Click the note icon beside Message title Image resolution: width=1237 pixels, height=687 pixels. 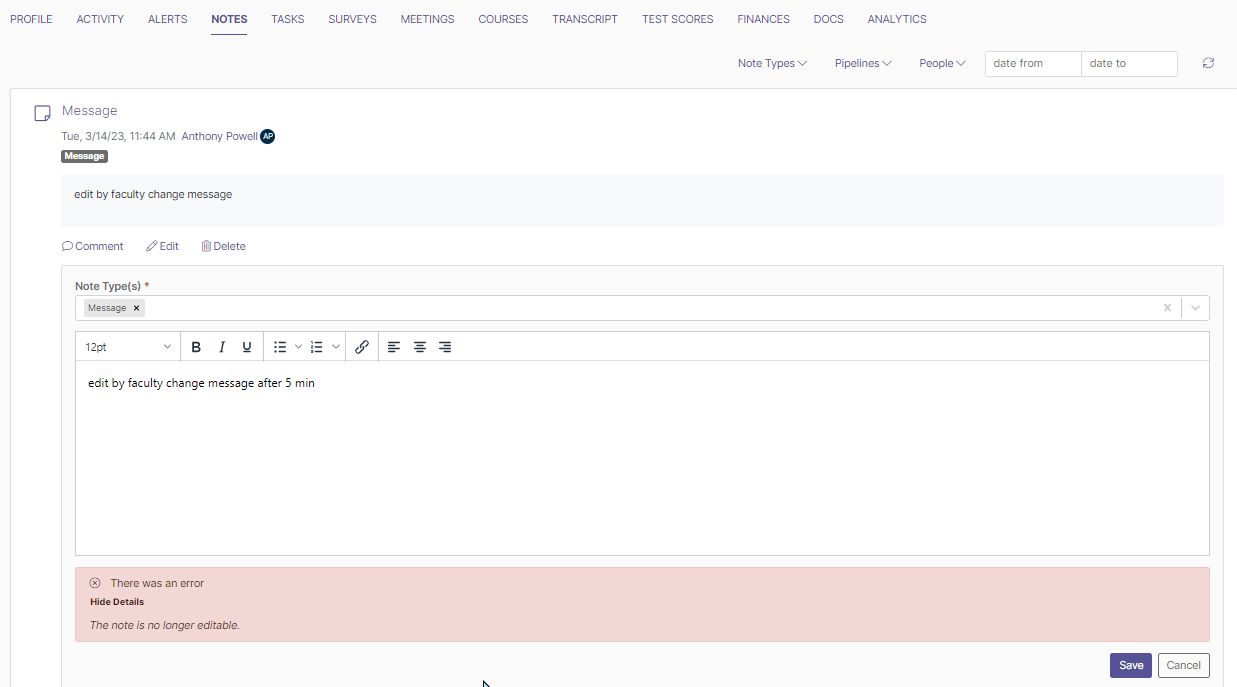tap(42, 113)
